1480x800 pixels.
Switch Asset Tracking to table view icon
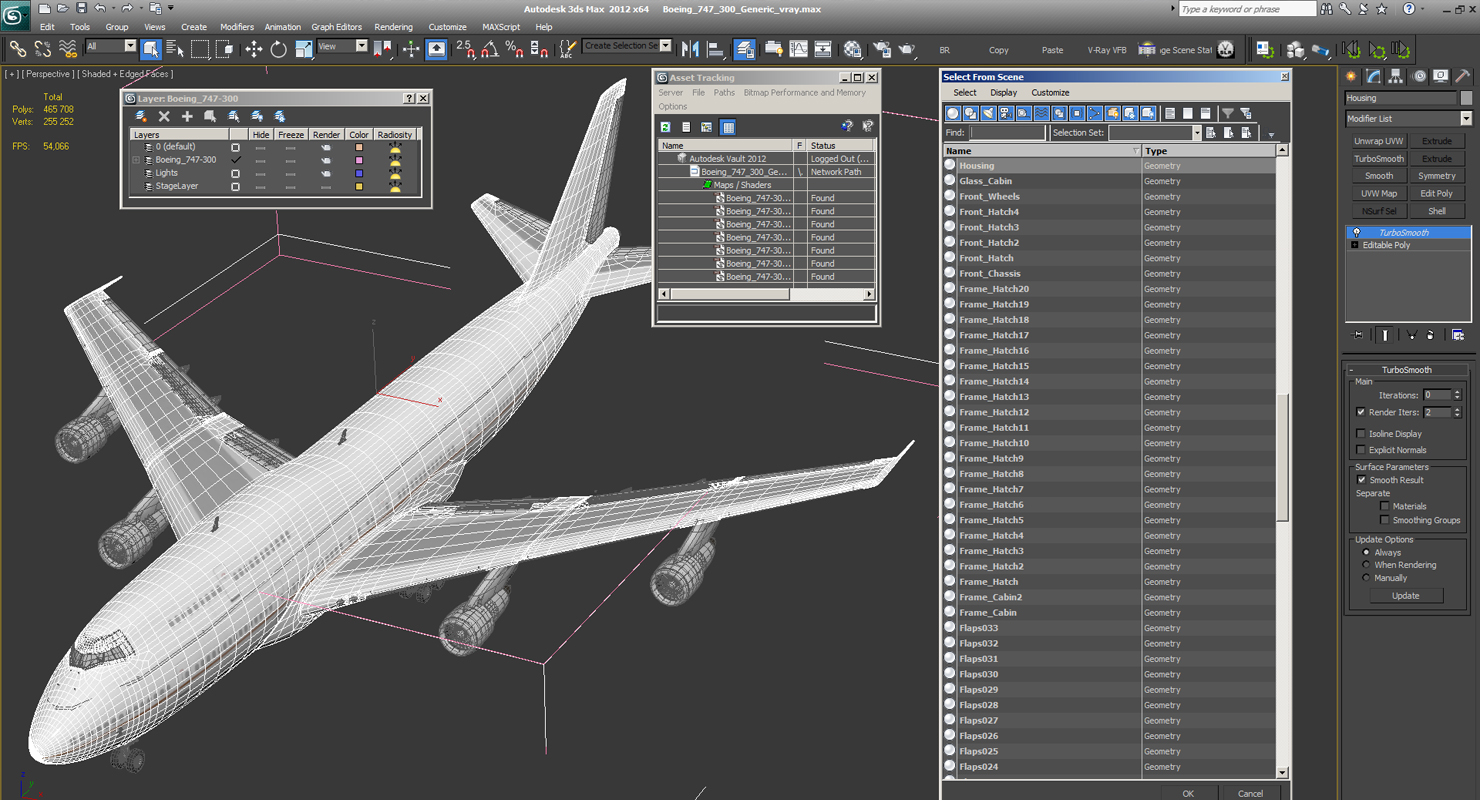click(x=728, y=127)
